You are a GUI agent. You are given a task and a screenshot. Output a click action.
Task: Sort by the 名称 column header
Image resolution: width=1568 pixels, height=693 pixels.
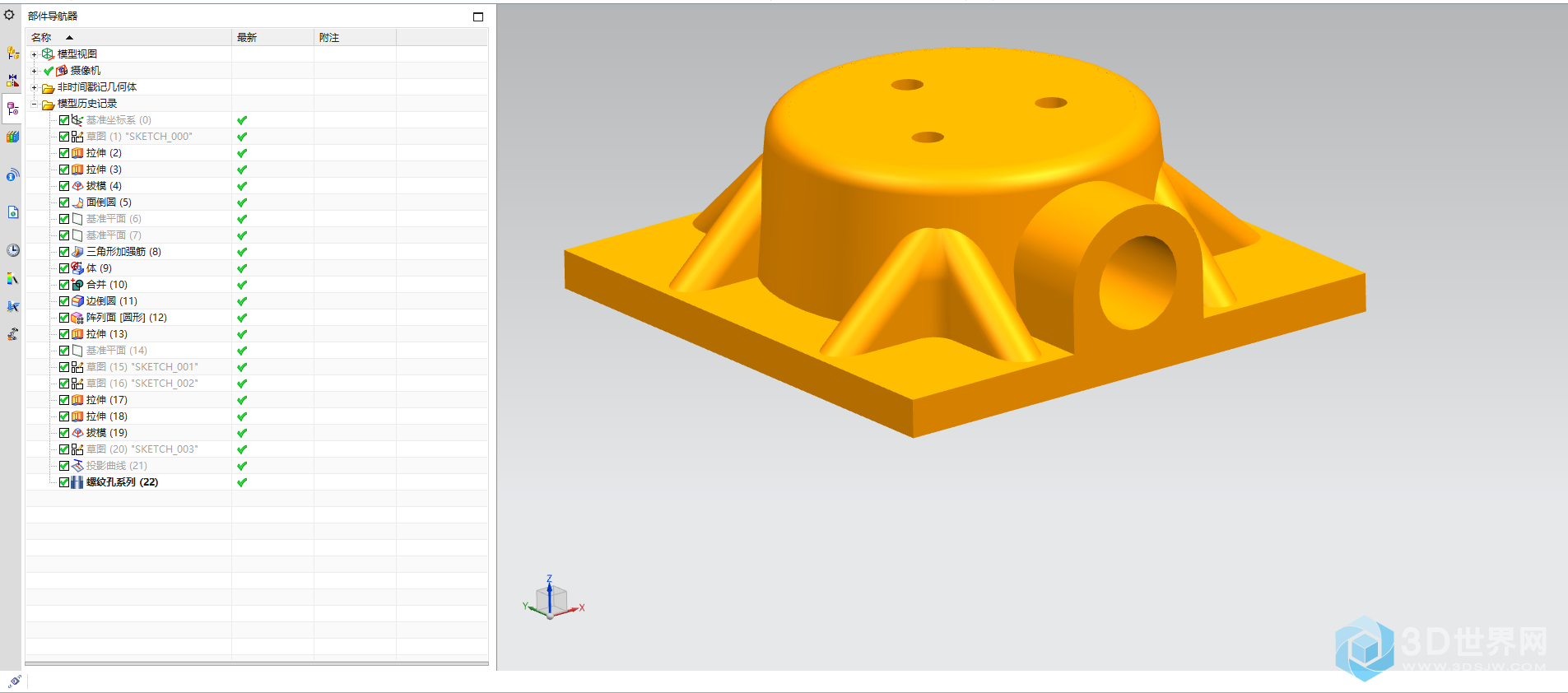click(129, 38)
